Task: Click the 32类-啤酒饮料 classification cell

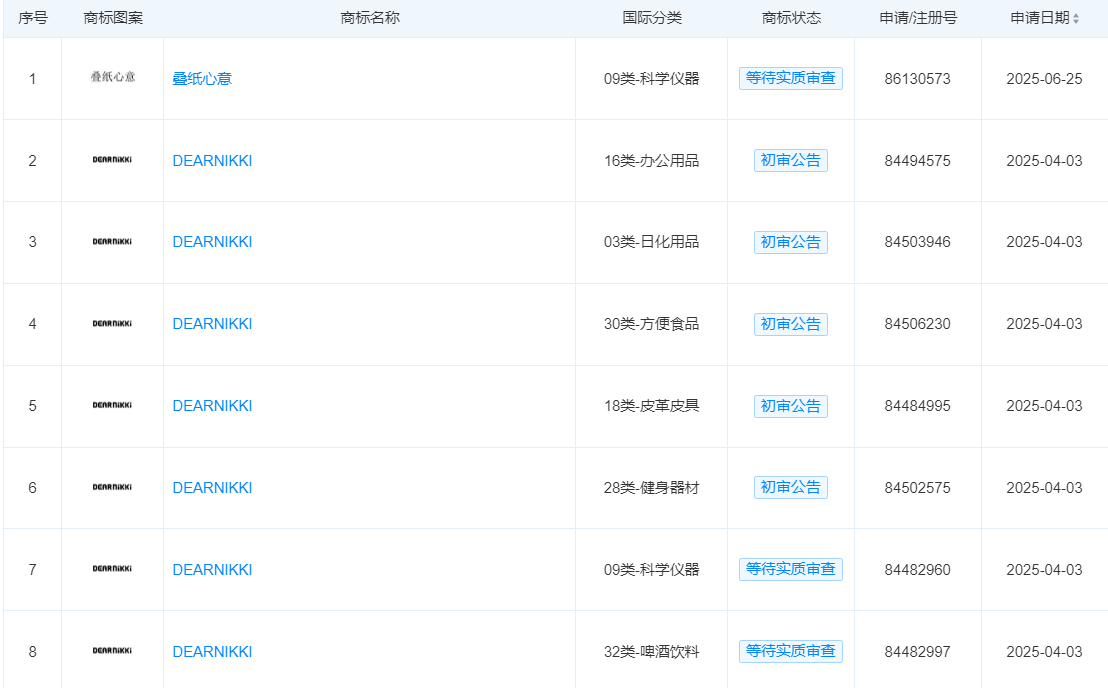Action: click(652, 651)
